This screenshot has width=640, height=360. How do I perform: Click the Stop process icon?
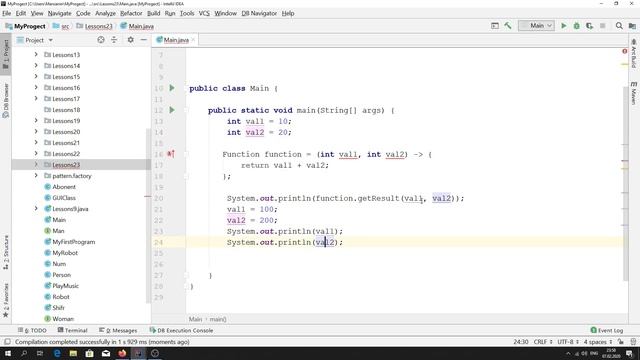pyautogui.click(x=602, y=26)
